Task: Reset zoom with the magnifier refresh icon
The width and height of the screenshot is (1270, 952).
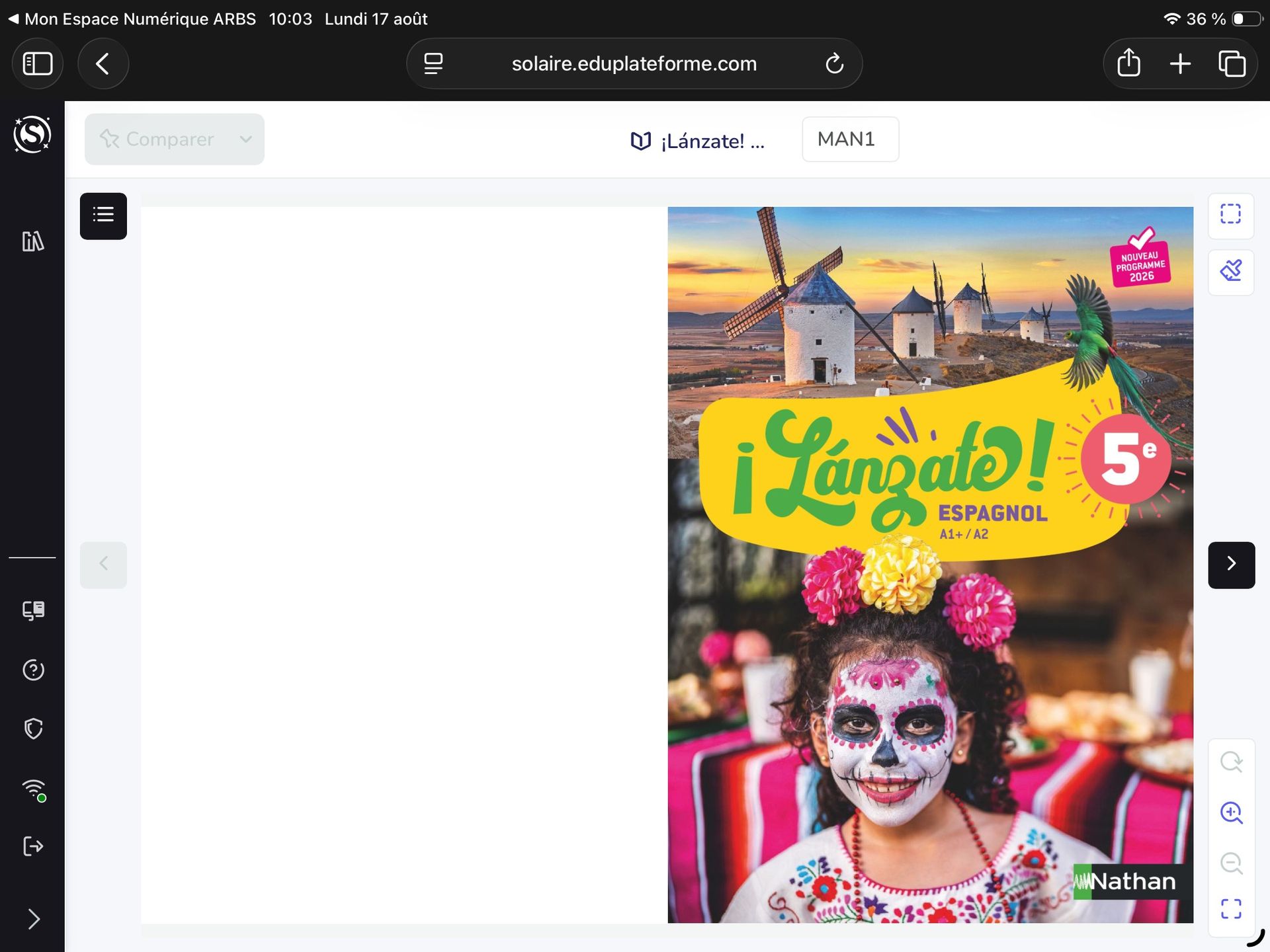Action: (x=1231, y=762)
